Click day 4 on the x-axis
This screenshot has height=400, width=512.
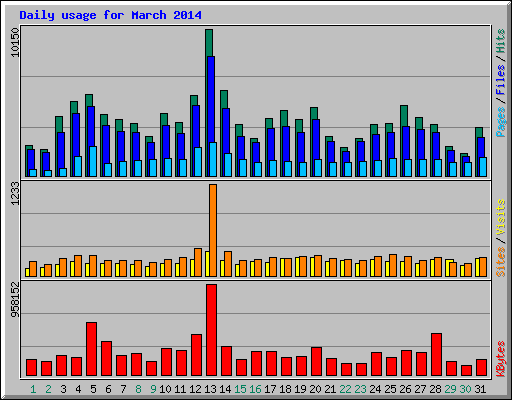pos(78,389)
